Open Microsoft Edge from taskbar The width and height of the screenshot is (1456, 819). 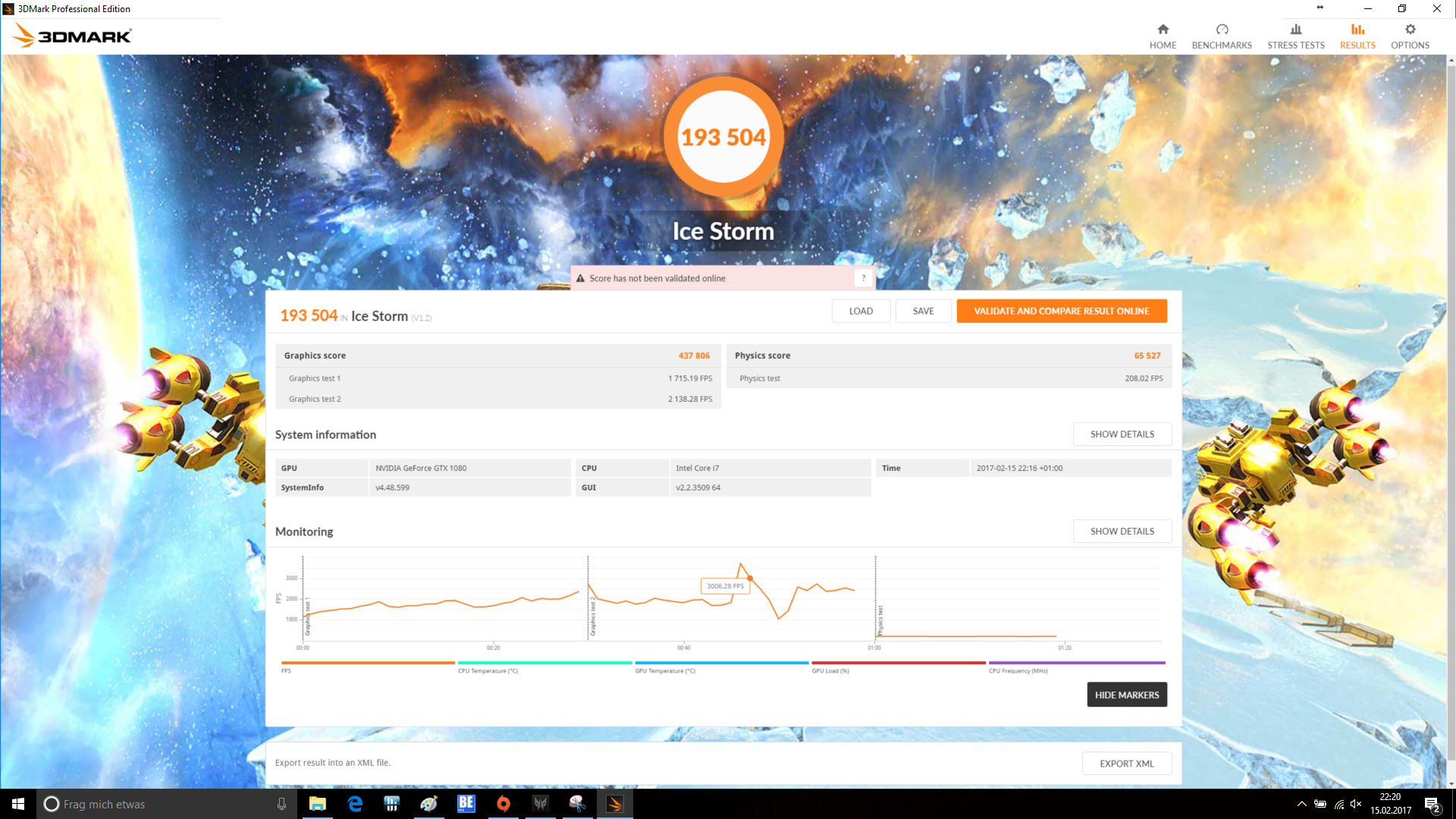click(x=355, y=804)
